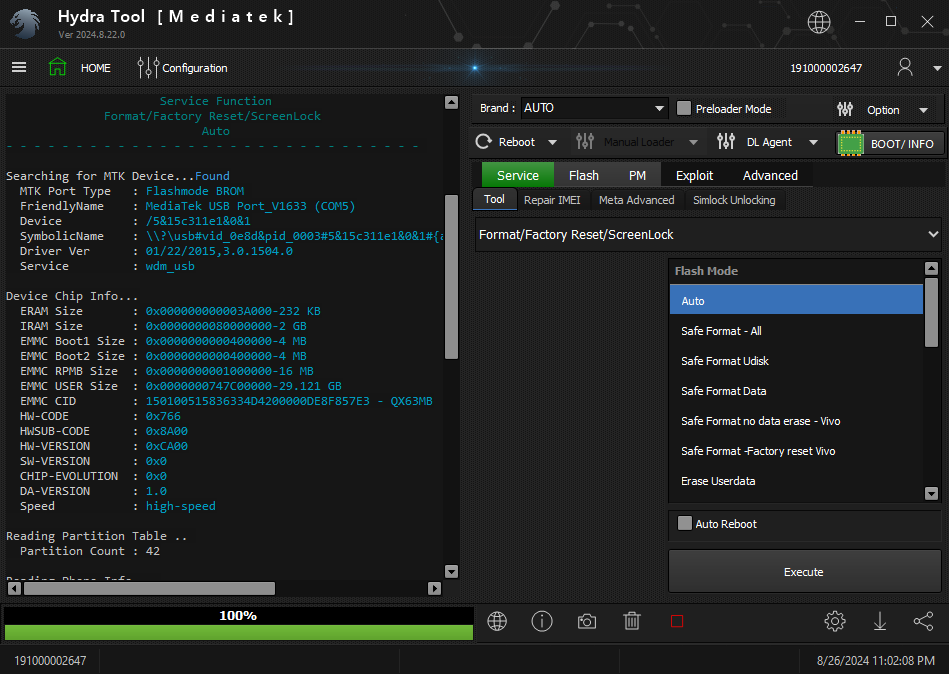The width and height of the screenshot is (949, 674).
Task: Click the log panel horizontal scrollbar thumb
Action: click(149, 588)
